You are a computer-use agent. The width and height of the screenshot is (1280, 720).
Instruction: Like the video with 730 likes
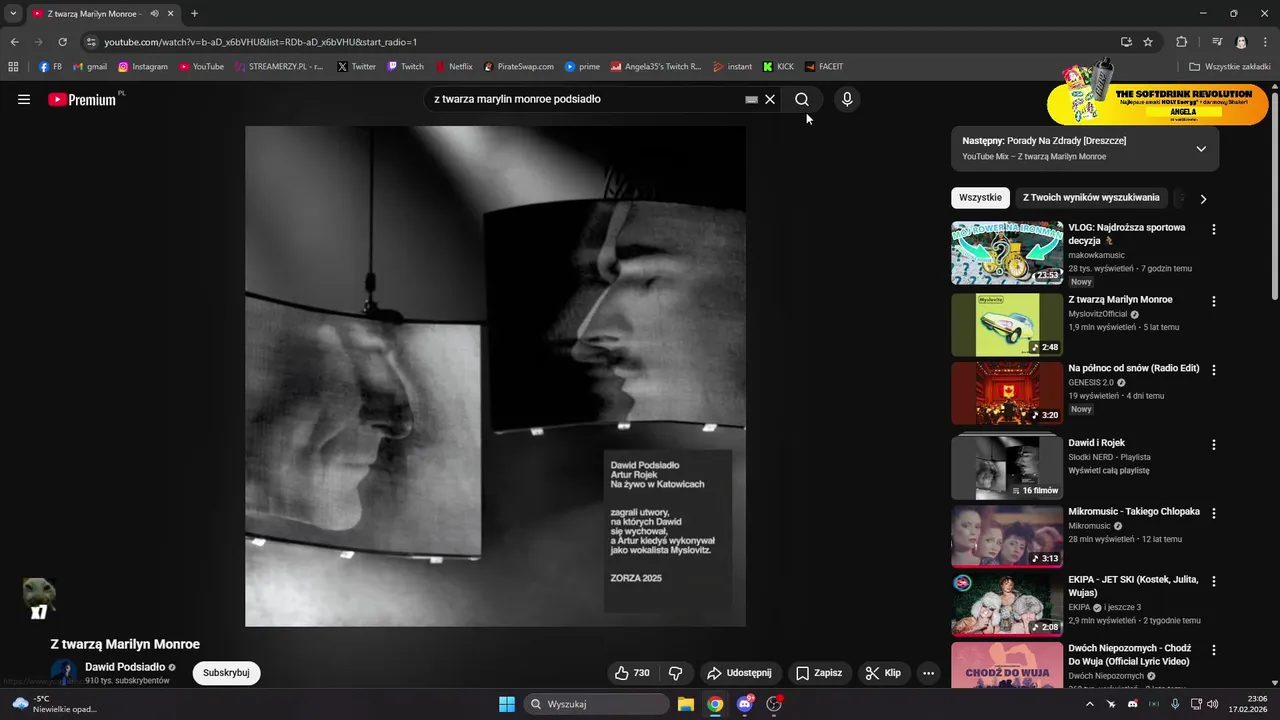coord(633,673)
